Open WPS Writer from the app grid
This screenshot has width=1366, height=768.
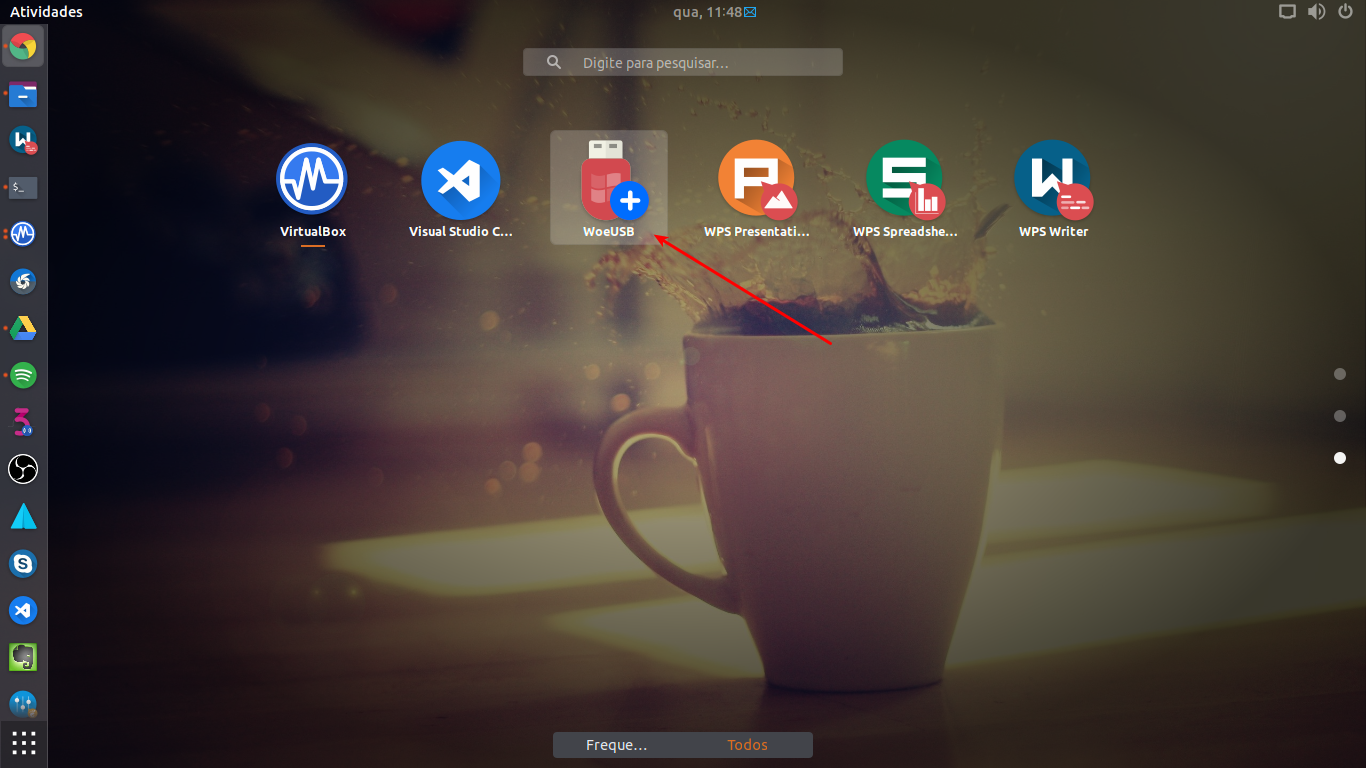pyautogui.click(x=1053, y=188)
